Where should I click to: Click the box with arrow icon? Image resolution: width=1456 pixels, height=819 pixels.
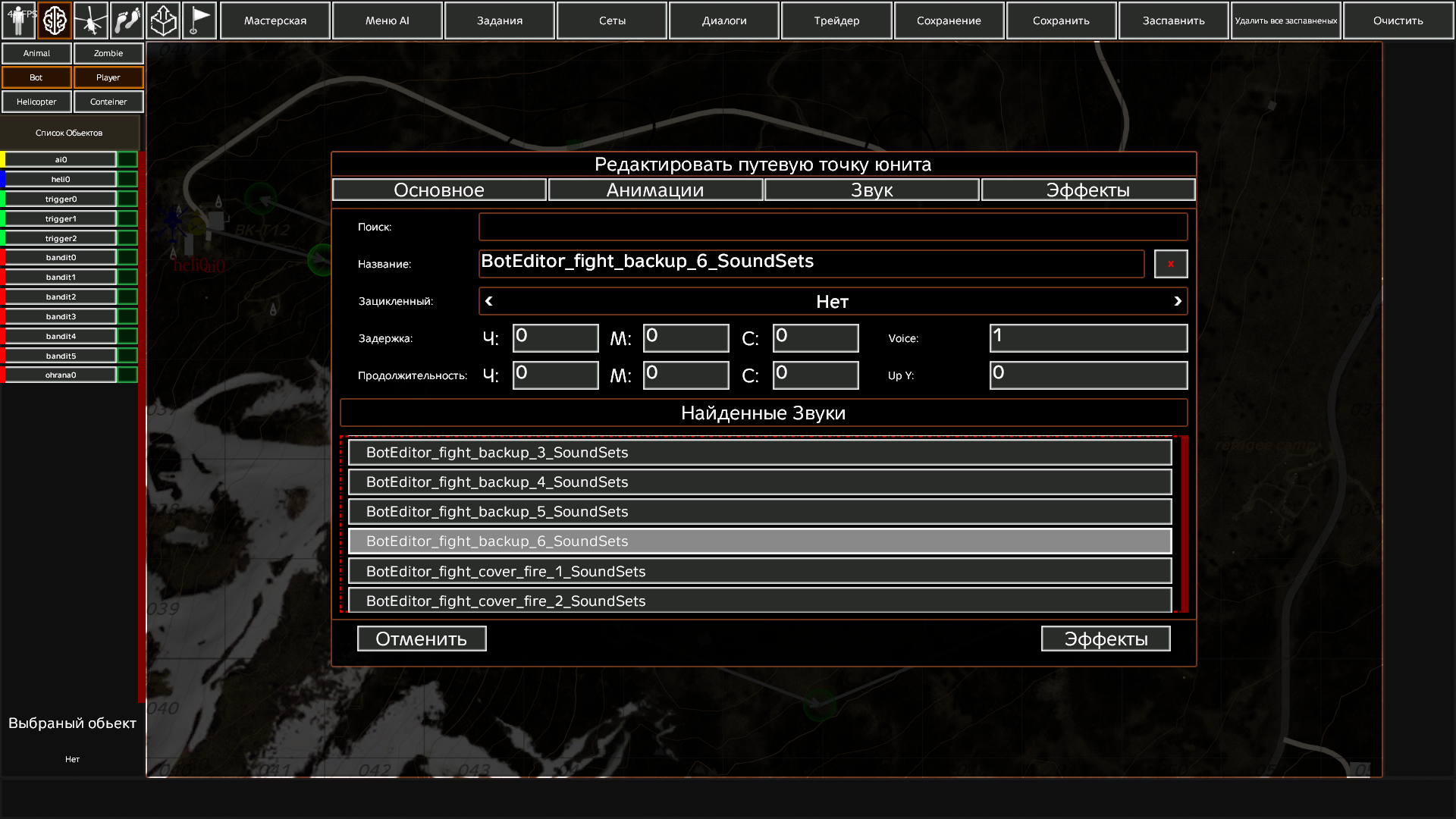[x=163, y=20]
